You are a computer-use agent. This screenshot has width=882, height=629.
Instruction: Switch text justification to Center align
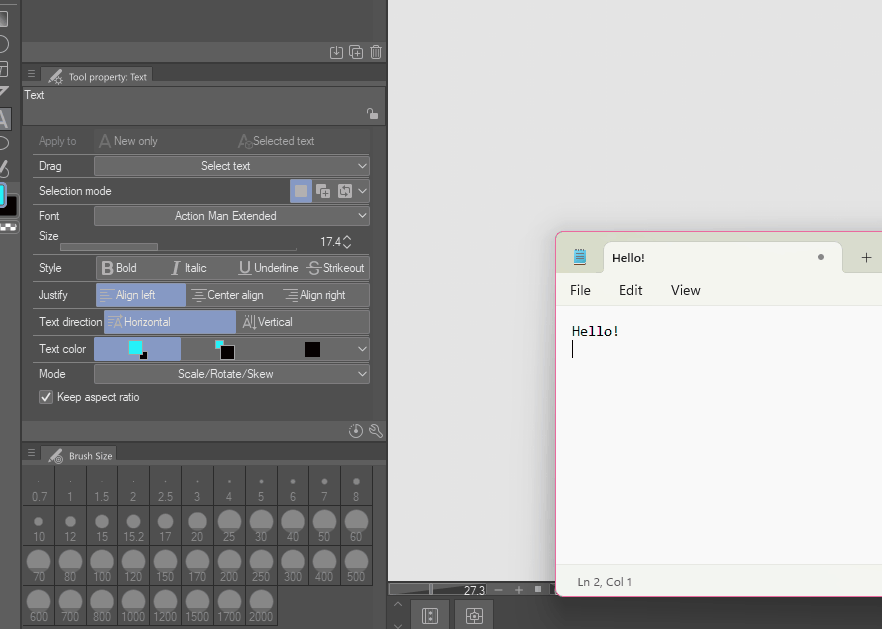(x=228, y=295)
